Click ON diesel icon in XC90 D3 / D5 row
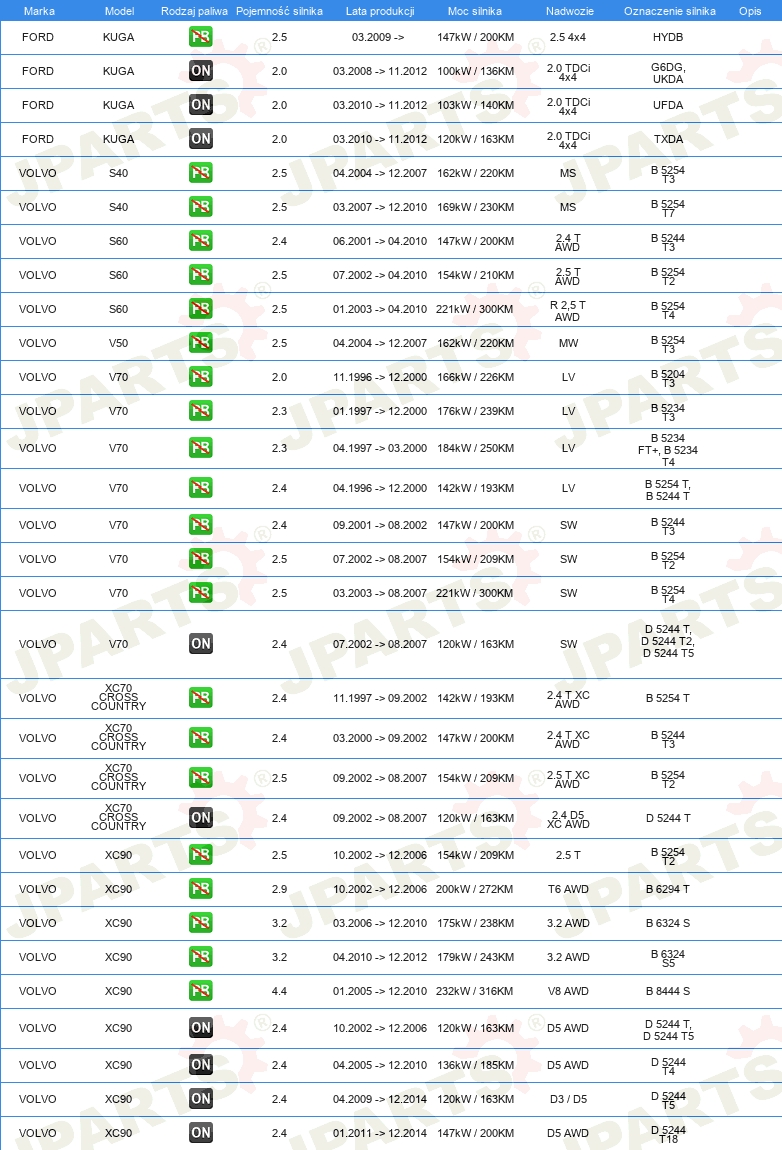Screen dimensions: 782x1150 (200, 1099)
